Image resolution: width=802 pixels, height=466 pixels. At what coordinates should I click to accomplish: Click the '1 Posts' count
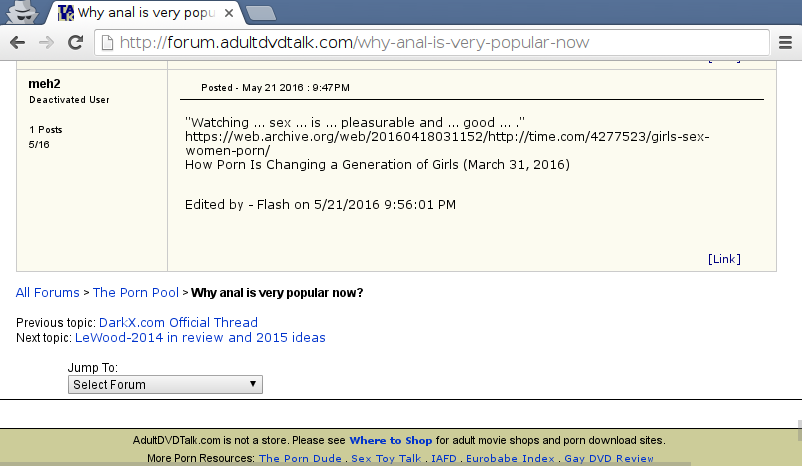point(46,129)
